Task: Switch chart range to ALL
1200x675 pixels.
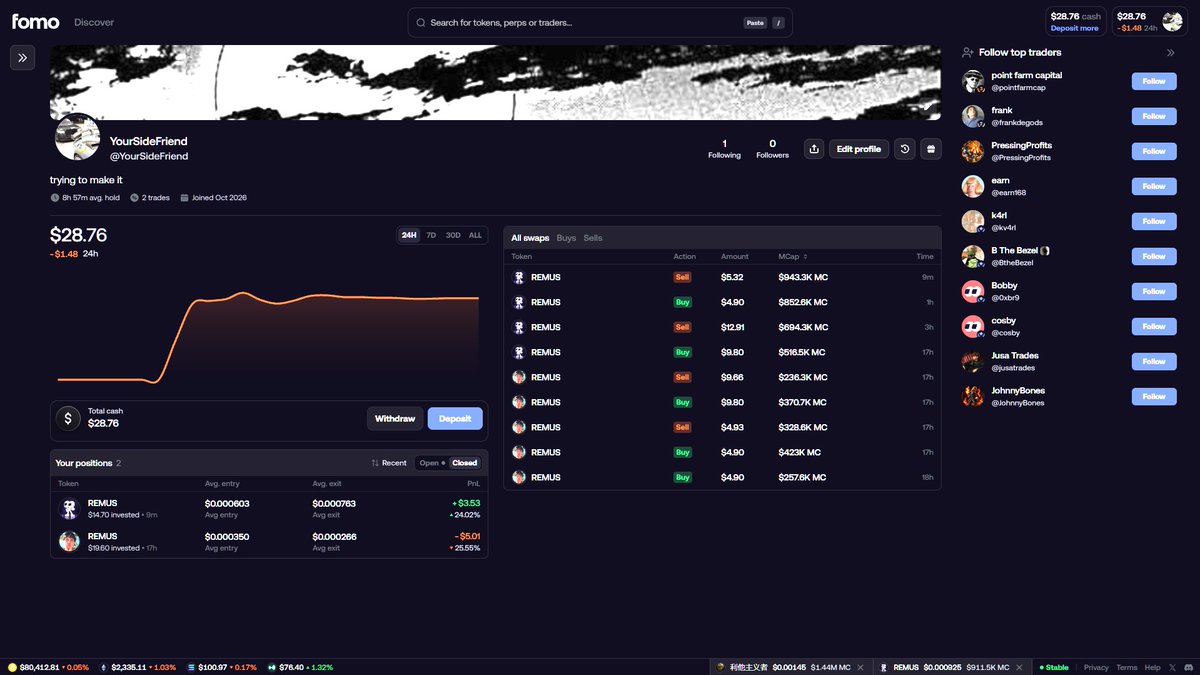Action: [x=475, y=236]
